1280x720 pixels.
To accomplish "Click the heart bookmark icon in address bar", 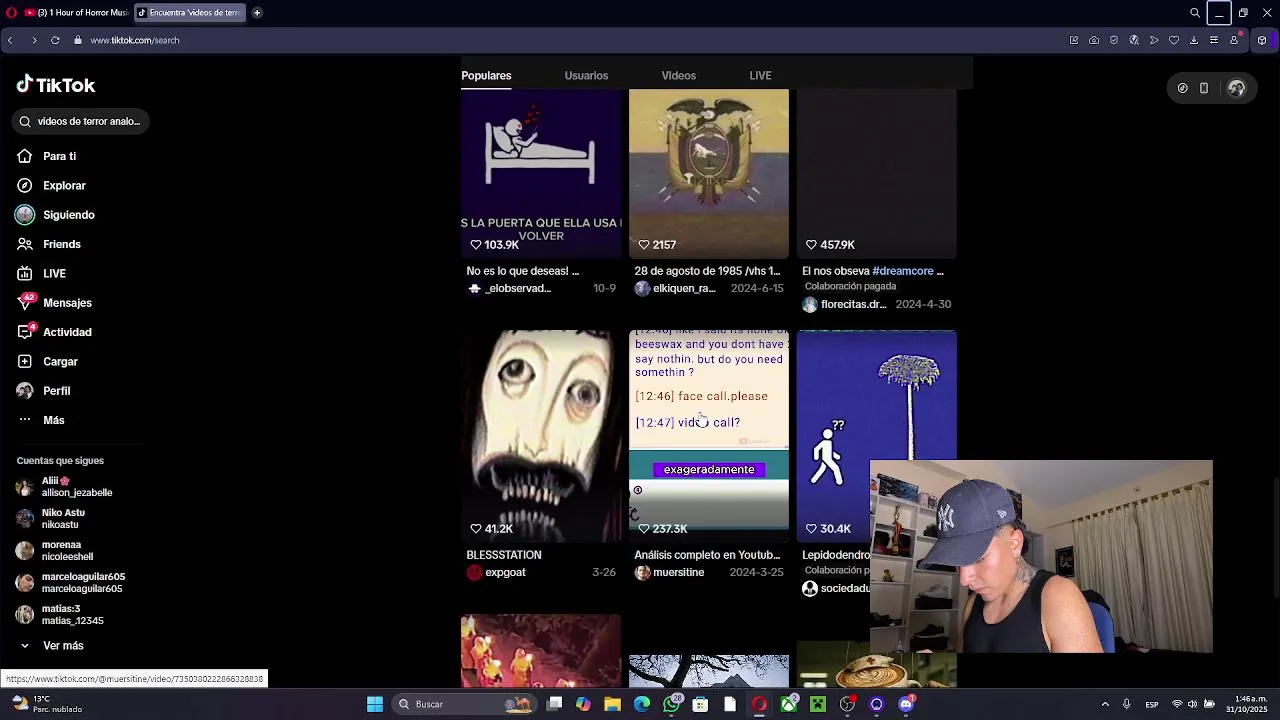I will tap(1174, 40).
